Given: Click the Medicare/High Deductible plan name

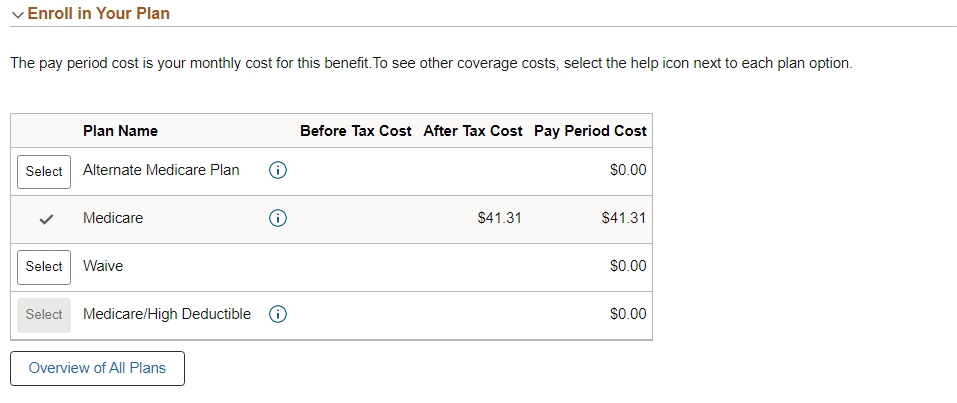Looking at the screenshot, I should pos(167,314).
